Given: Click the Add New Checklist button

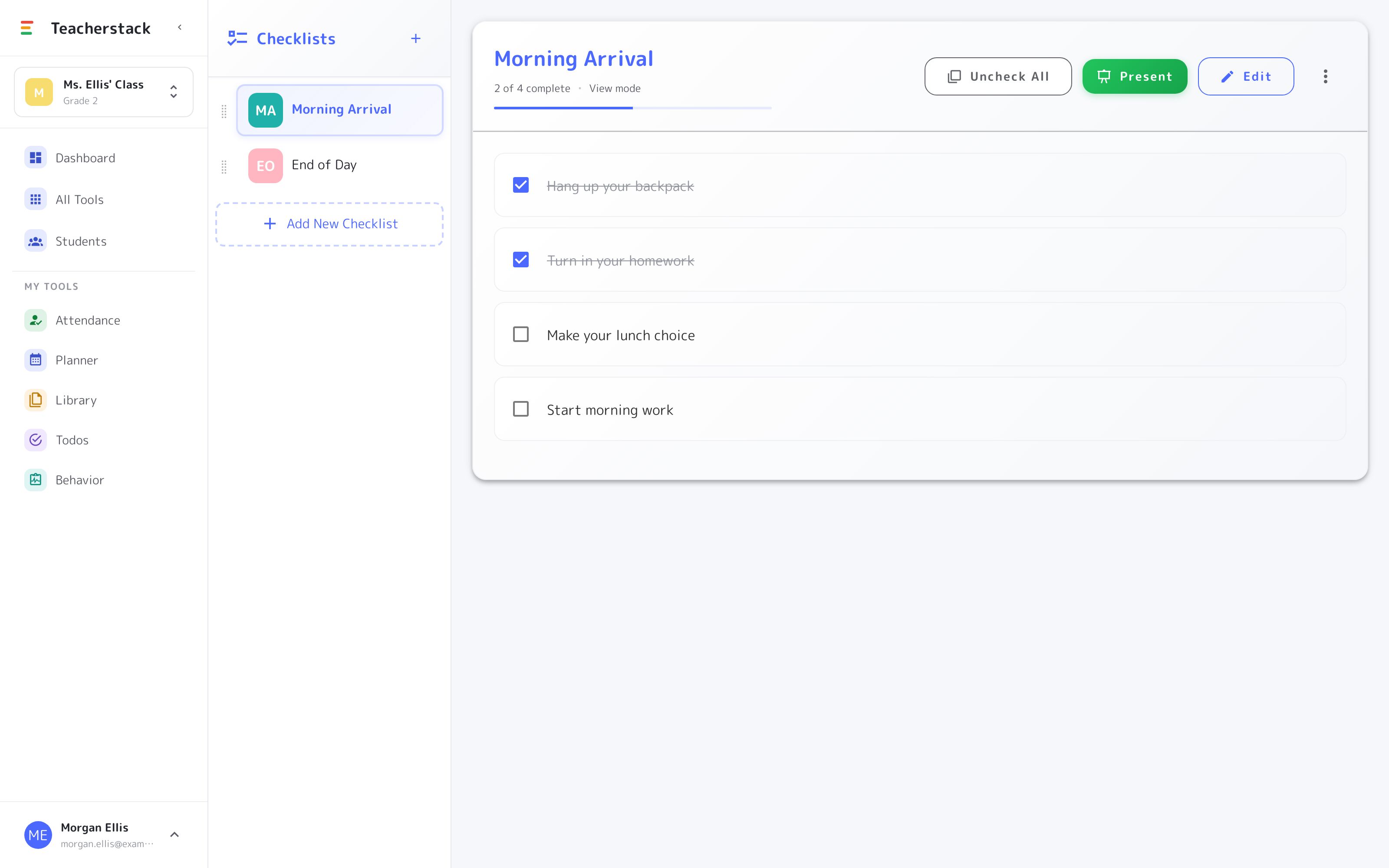Looking at the screenshot, I should point(329,224).
